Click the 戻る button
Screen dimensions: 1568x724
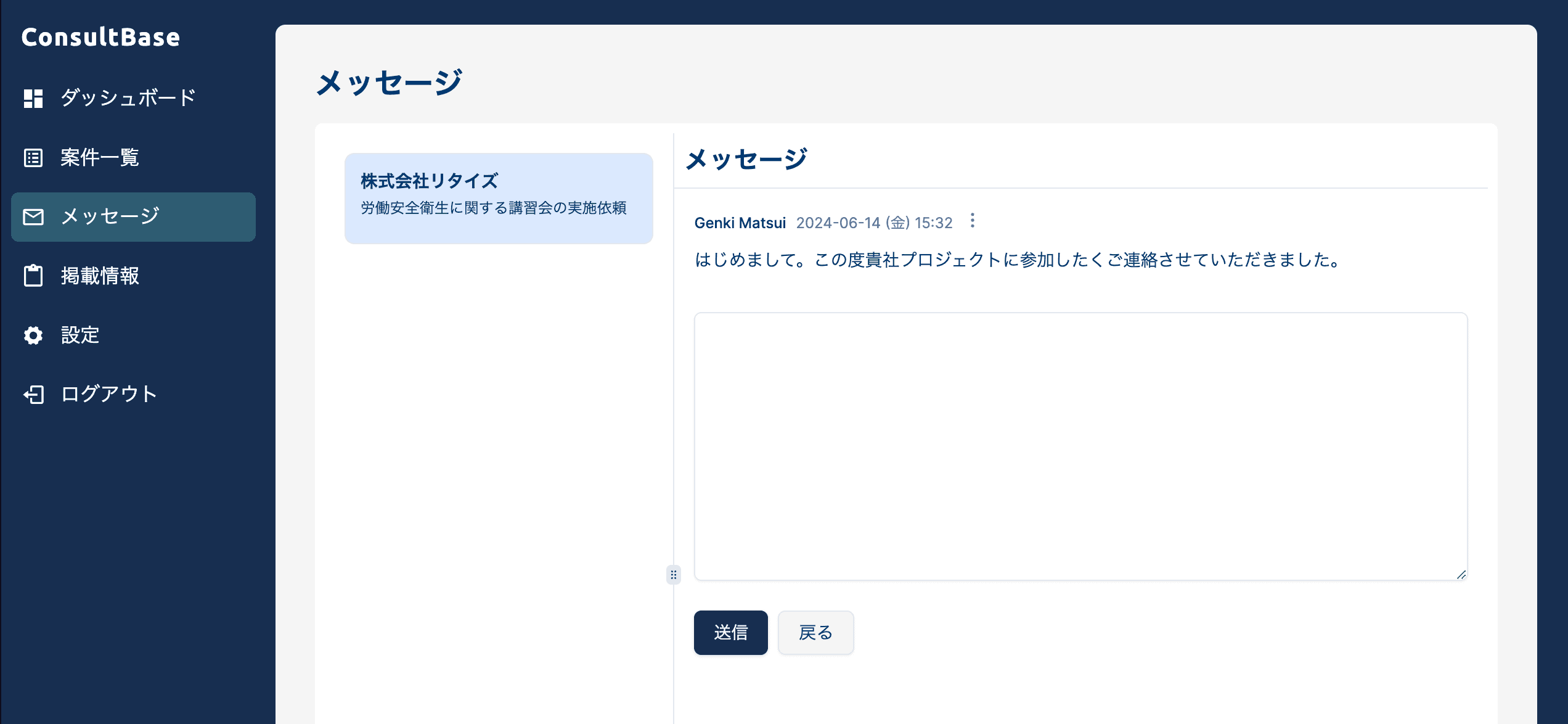point(815,633)
